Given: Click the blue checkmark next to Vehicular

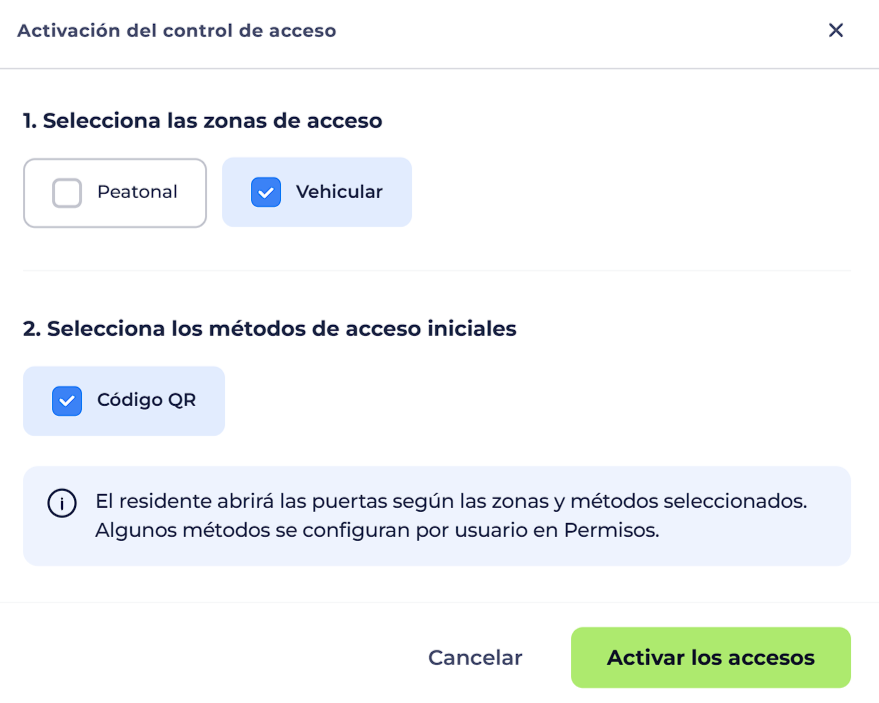Looking at the screenshot, I should pos(266,192).
